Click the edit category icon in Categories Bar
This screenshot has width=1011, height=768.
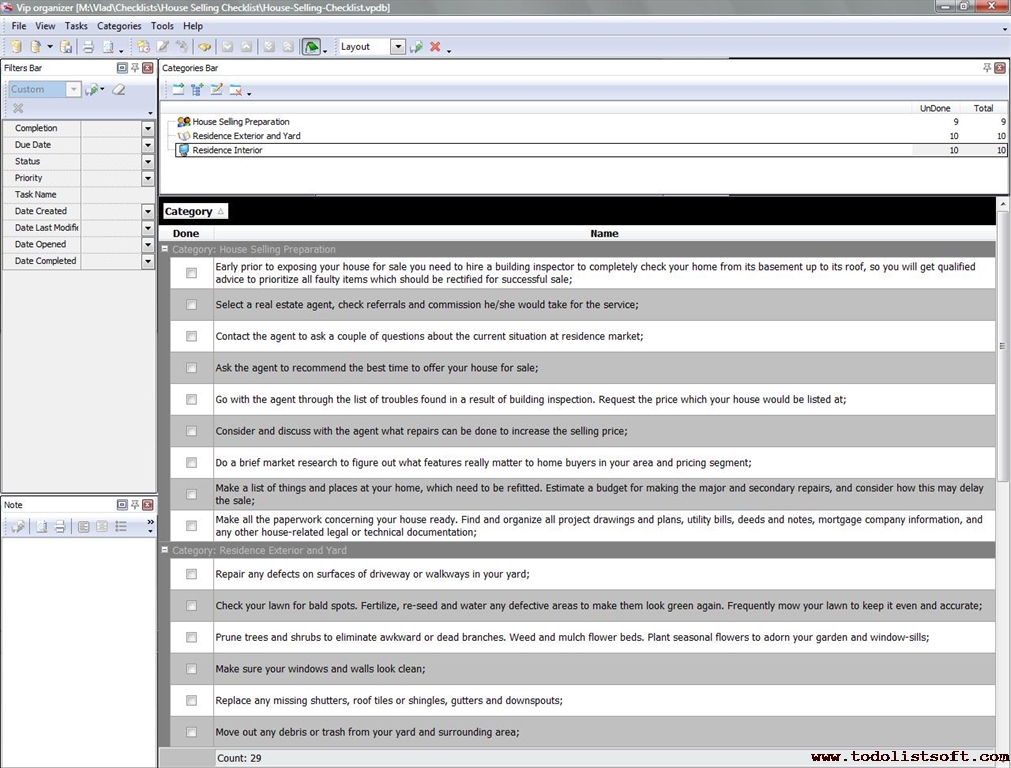[x=216, y=90]
